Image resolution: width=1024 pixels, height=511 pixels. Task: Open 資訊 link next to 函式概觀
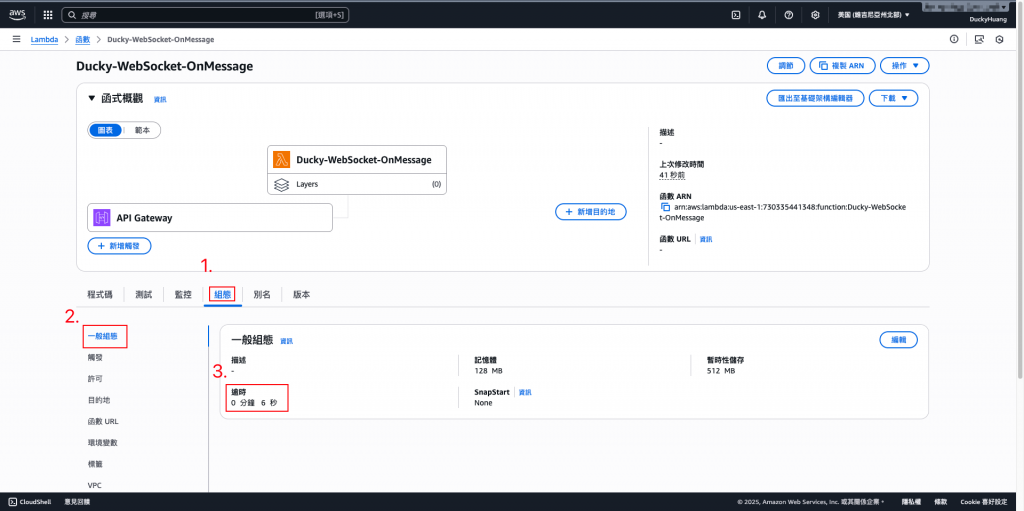coord(160,99)
